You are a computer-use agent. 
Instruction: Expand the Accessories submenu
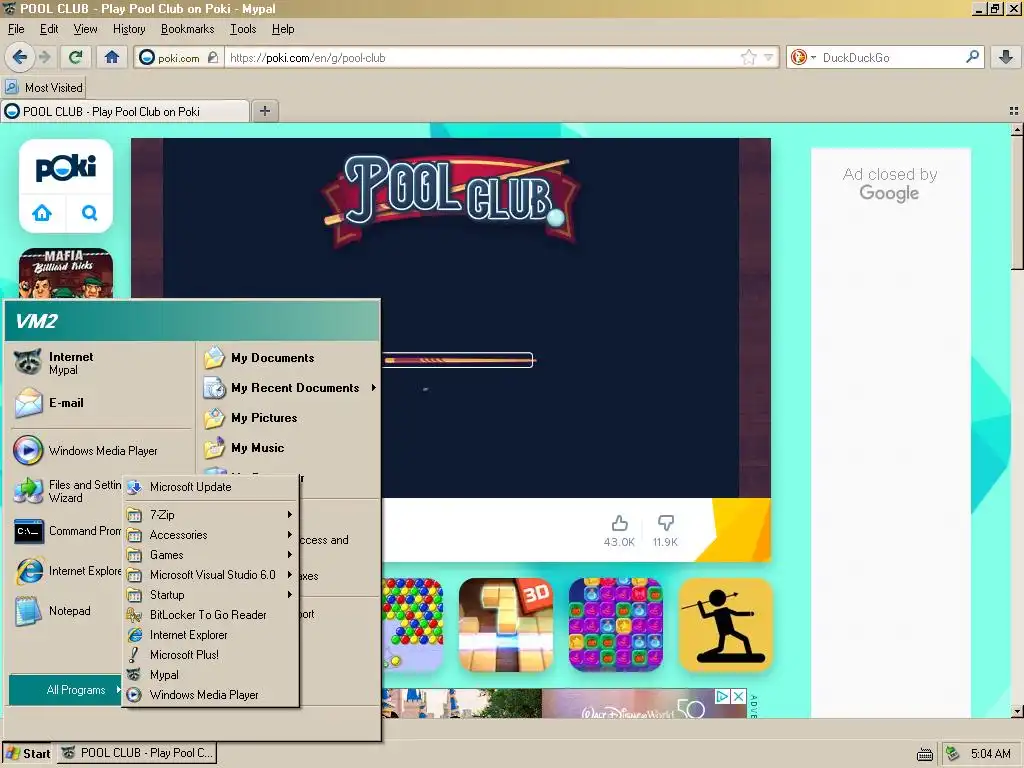click(x=211, y=535)
